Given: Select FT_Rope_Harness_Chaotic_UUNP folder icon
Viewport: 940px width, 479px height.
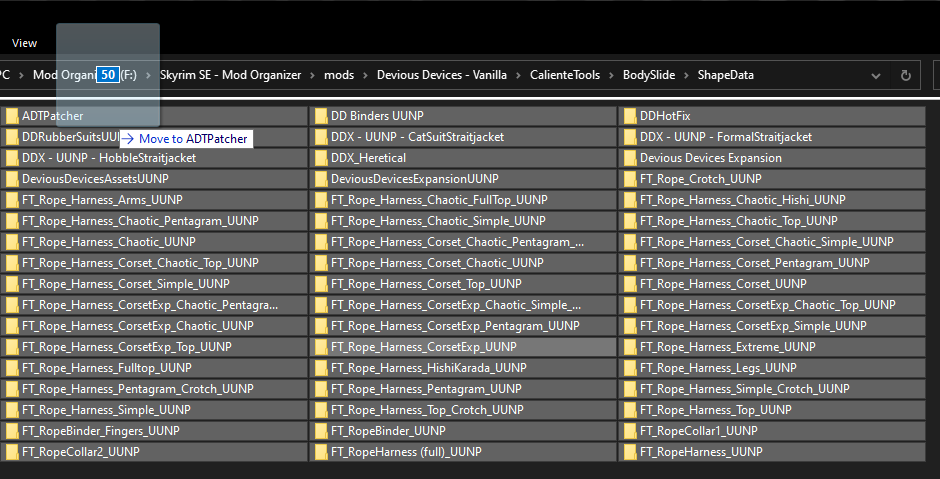Looking at the screenshot, I should tap(12, 242).
